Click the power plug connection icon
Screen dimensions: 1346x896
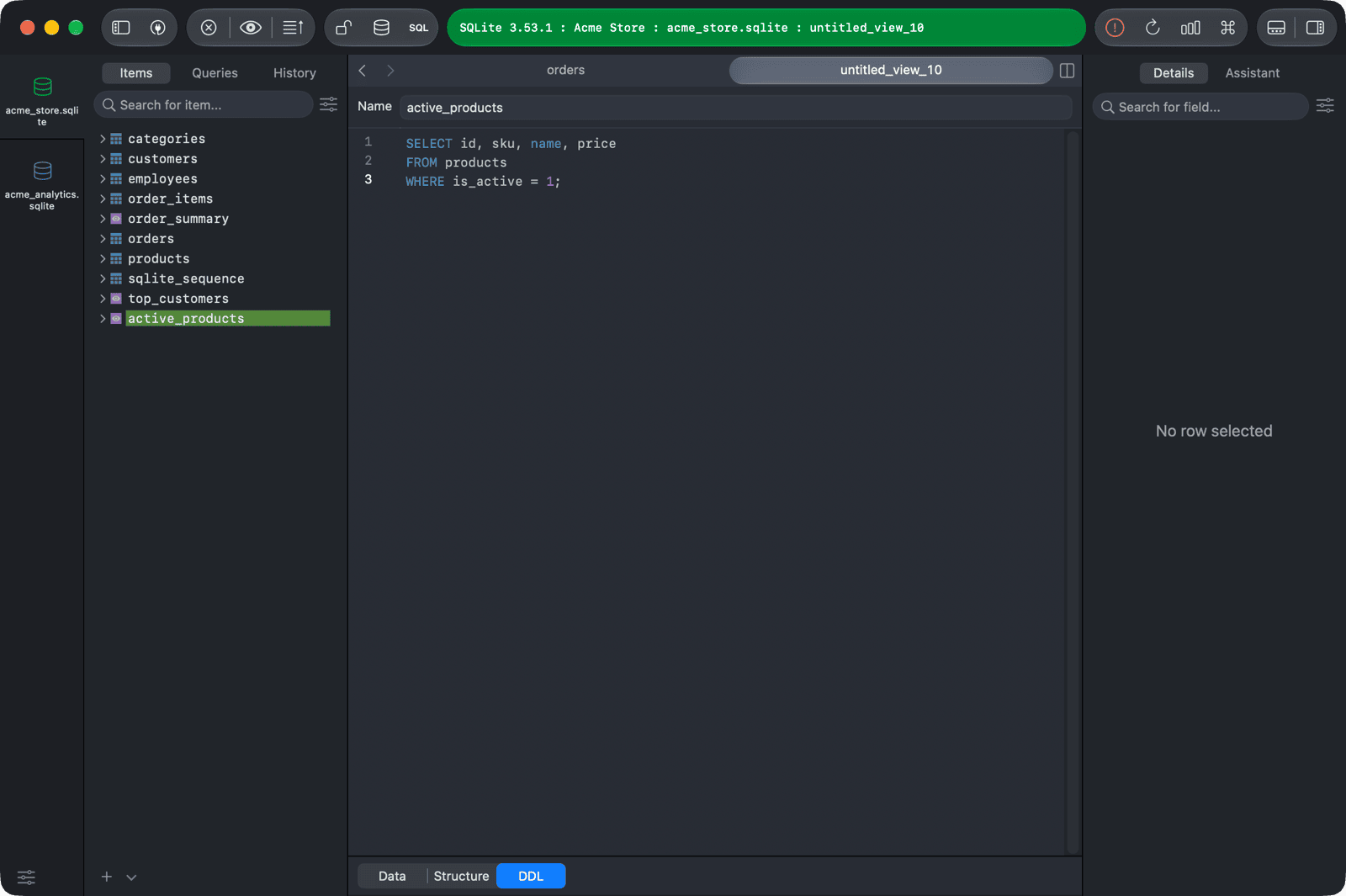click(x=157, y=28)
